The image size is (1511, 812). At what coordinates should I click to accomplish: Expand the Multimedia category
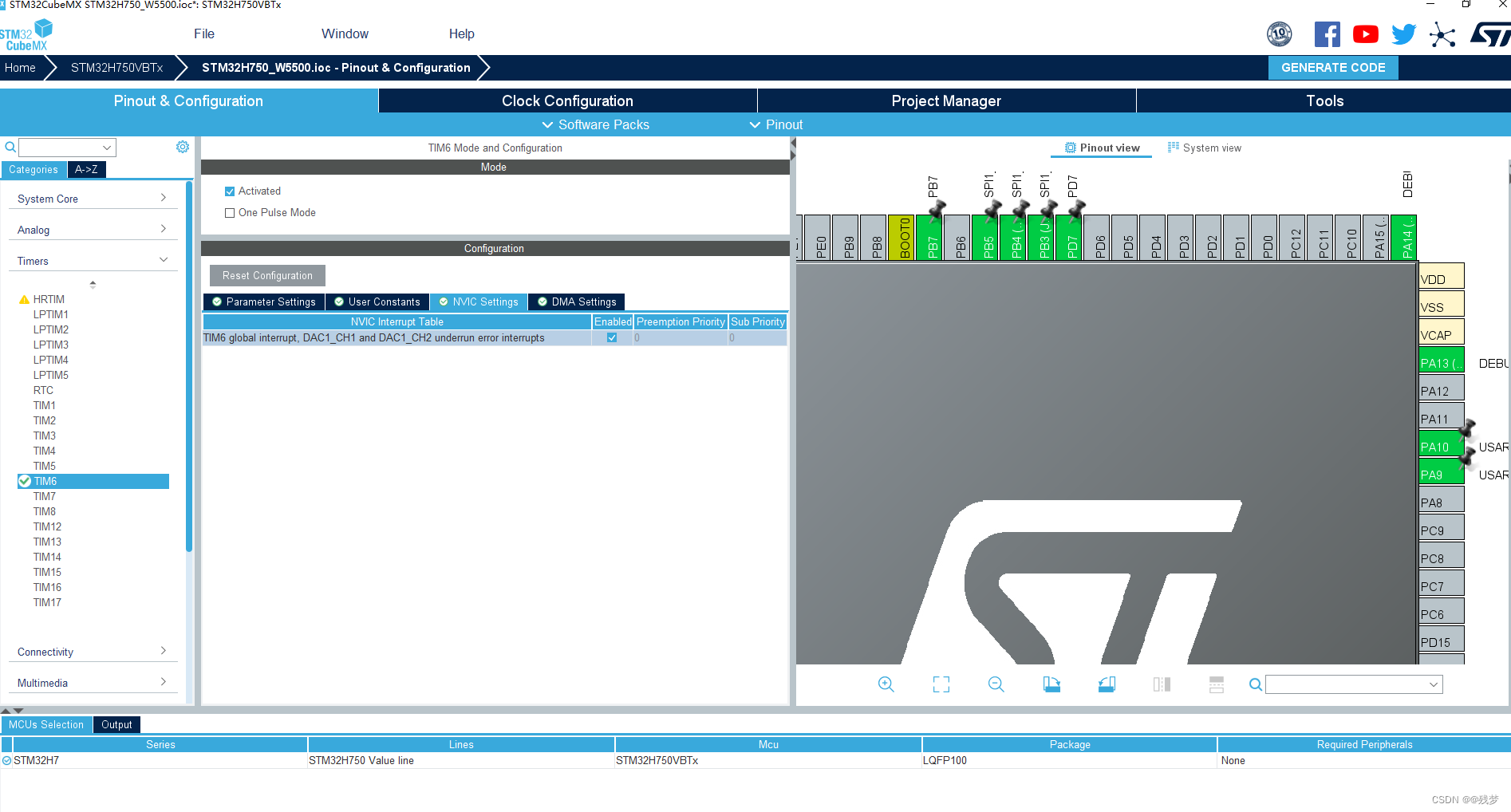coord(92,683)
